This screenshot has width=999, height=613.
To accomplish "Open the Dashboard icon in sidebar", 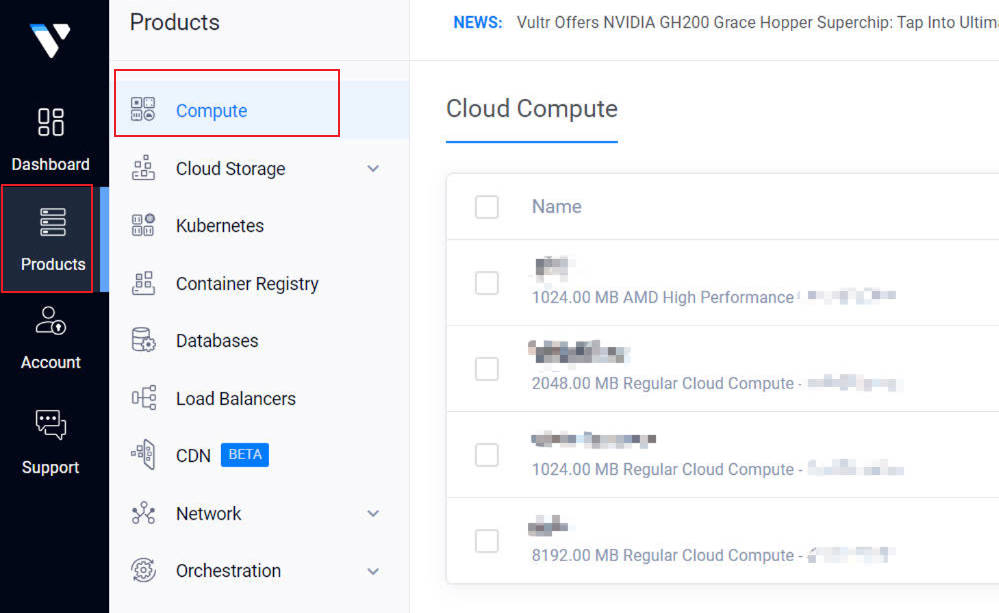I will click(x=51, y=122).
